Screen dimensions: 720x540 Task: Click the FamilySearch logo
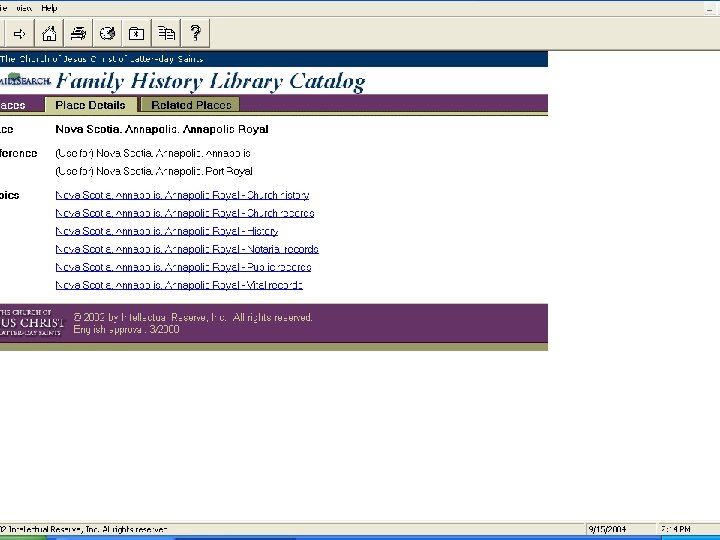pyautogui.click(x=25, y=80)
